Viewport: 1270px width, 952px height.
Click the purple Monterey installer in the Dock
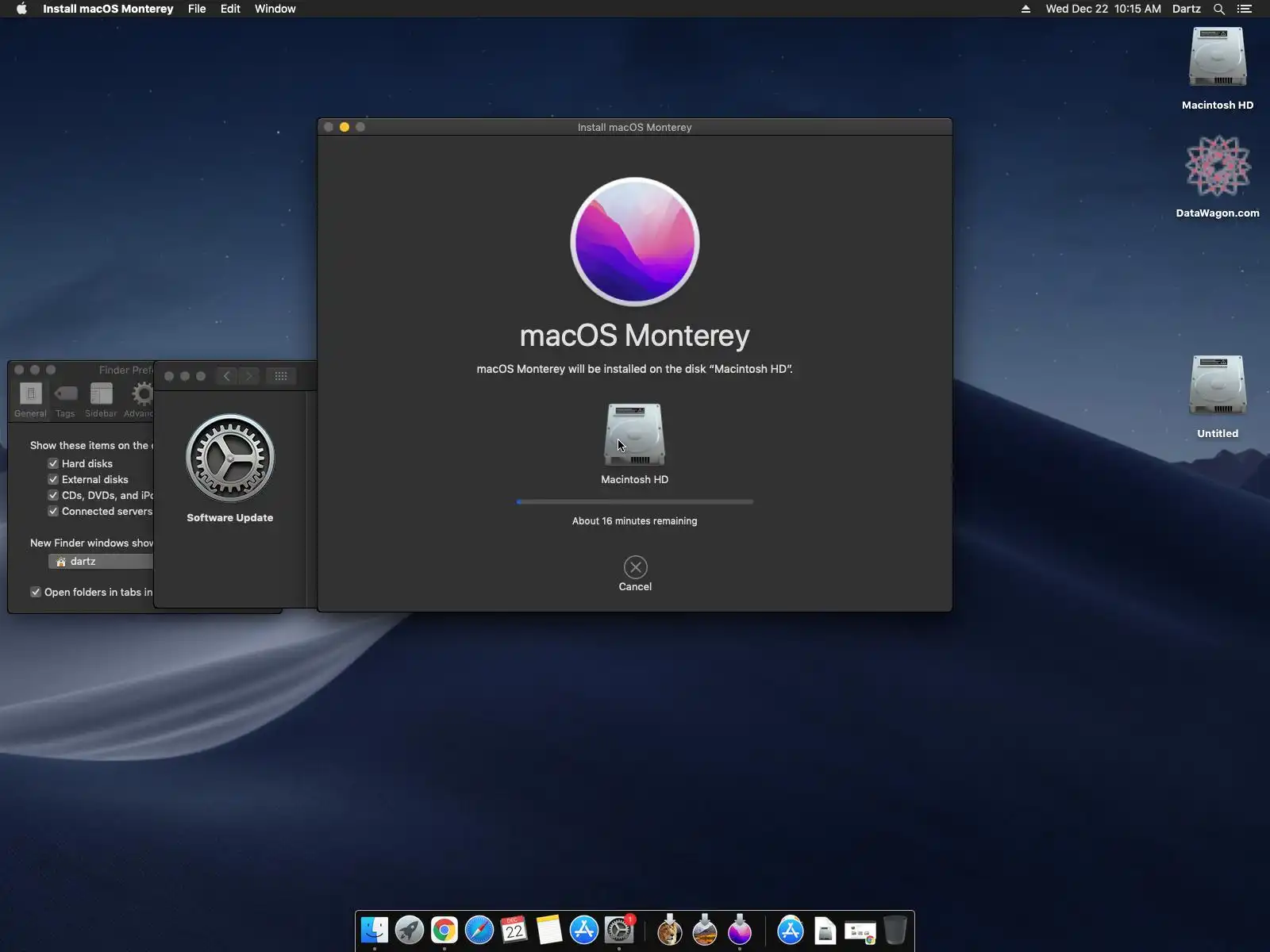point(740,930)
